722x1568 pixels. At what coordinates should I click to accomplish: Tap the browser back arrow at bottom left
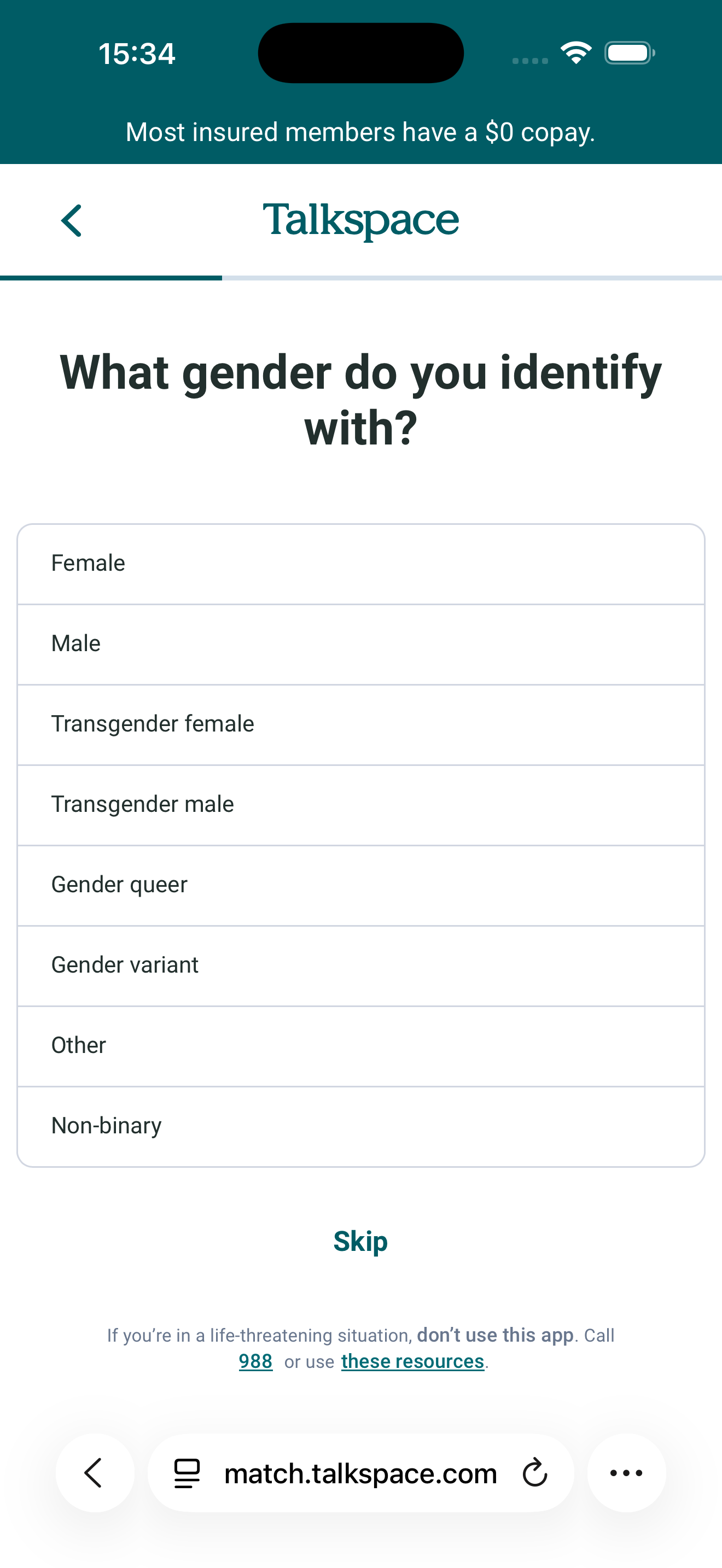(95, 1473)
